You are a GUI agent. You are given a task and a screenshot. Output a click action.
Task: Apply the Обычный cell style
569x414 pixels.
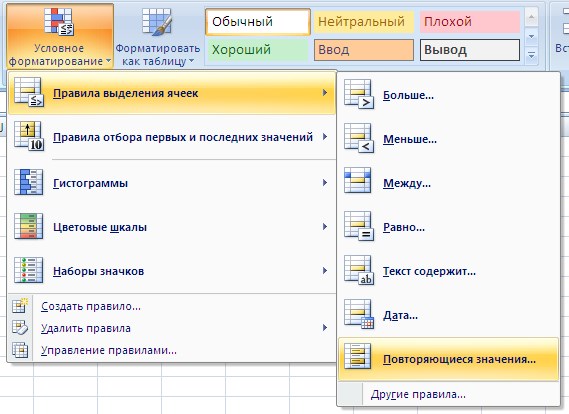[x=258, y=22]
